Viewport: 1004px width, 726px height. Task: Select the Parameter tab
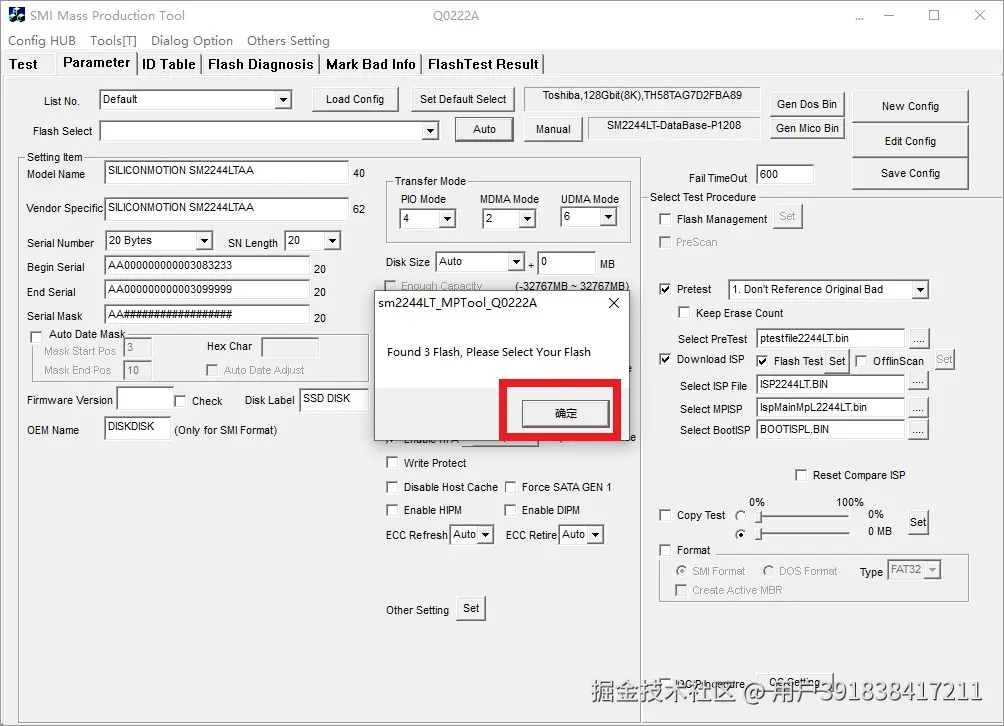(x=97, y=63)
